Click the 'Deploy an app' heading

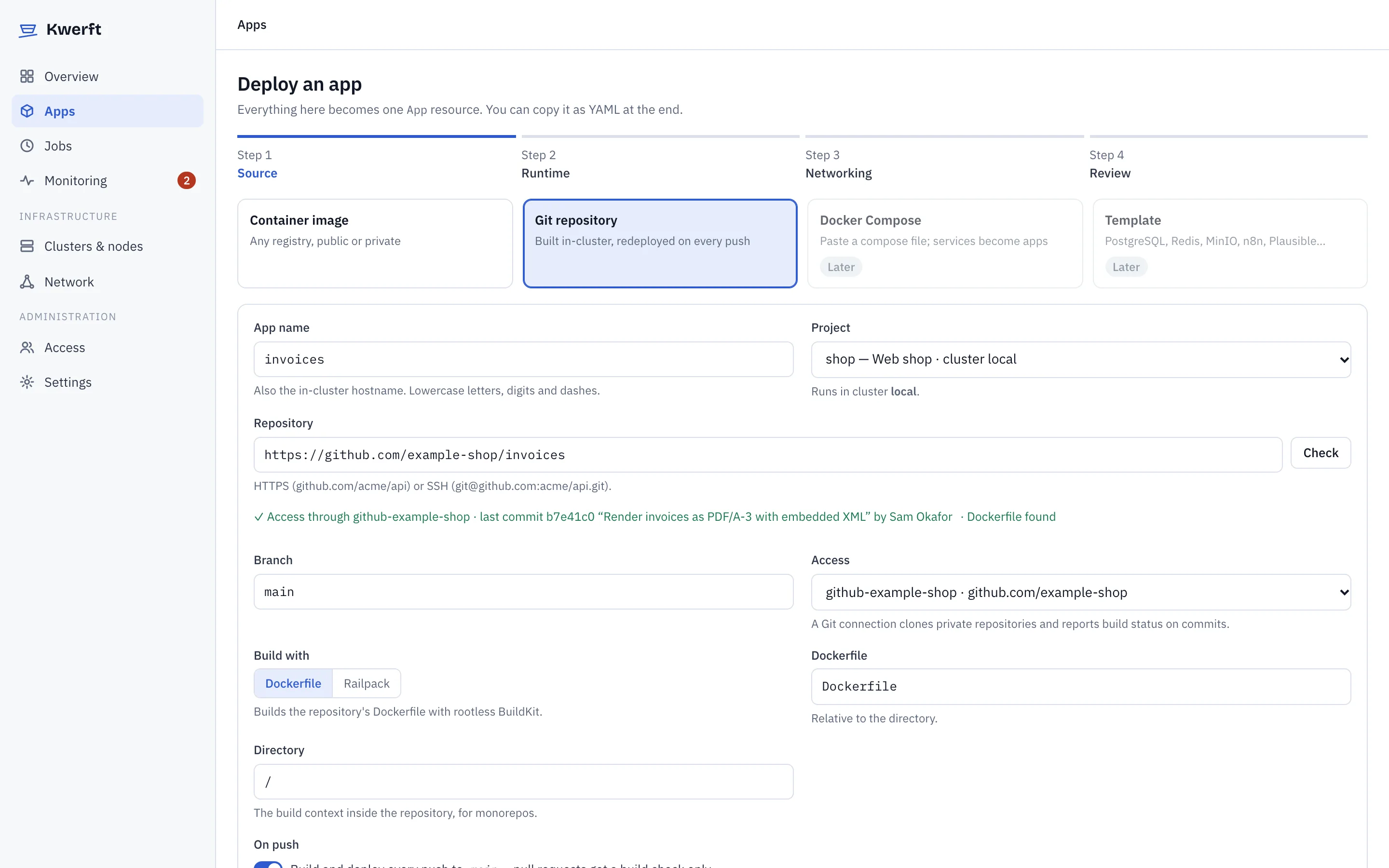click(x=300, y=84)
